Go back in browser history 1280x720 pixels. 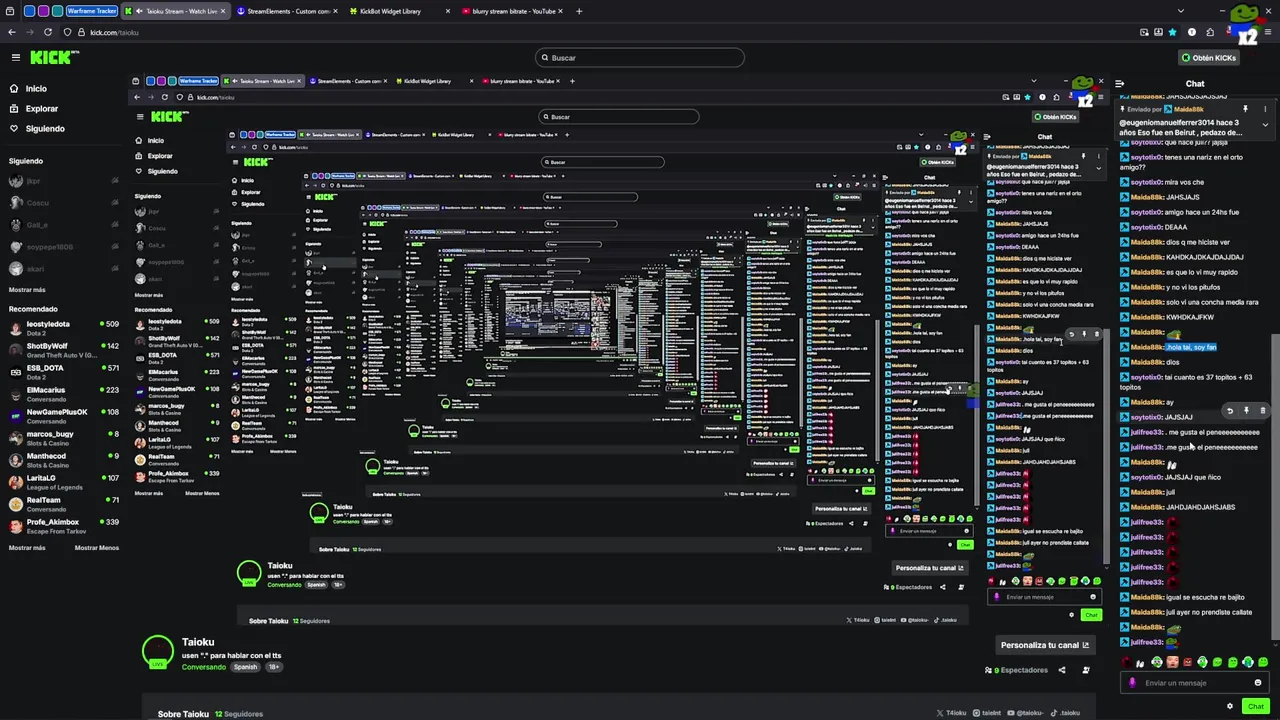(x=12, y=32)
